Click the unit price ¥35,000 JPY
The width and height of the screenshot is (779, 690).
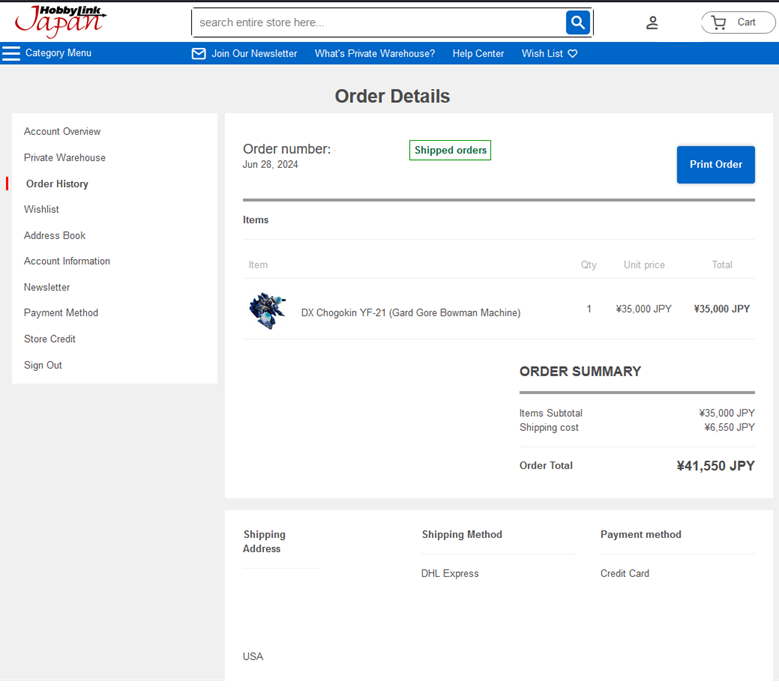click(x=643, y=309)
